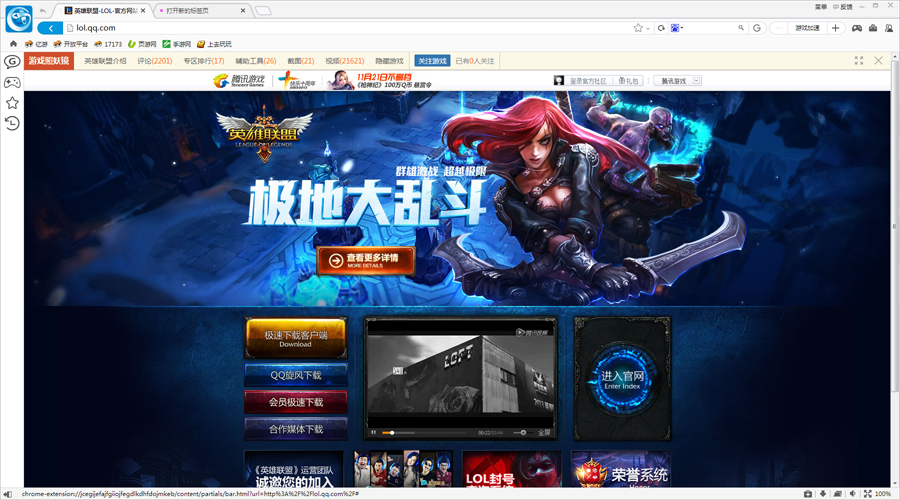Screen dimensions: 900x500
Task: Click the reload icon in address bar
Action: coord(661,28)
